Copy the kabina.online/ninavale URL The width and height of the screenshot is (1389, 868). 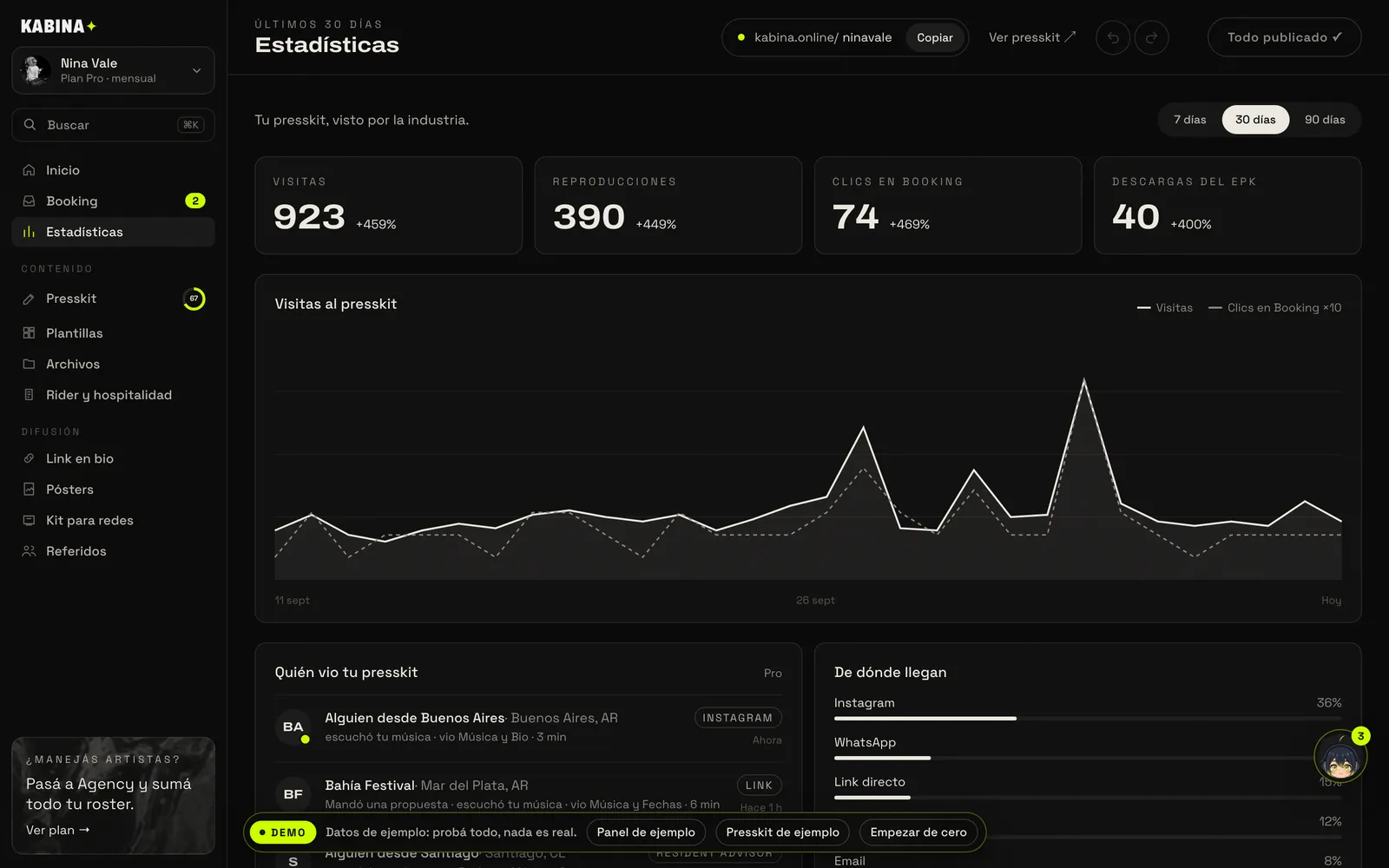coord(935,37)
